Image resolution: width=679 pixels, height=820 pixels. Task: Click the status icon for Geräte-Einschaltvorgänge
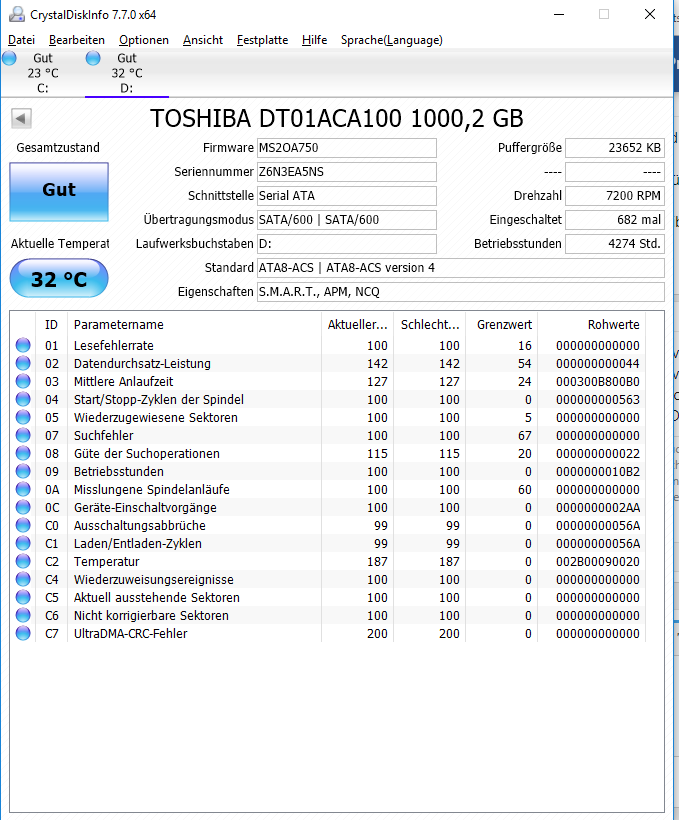(23, 507)
